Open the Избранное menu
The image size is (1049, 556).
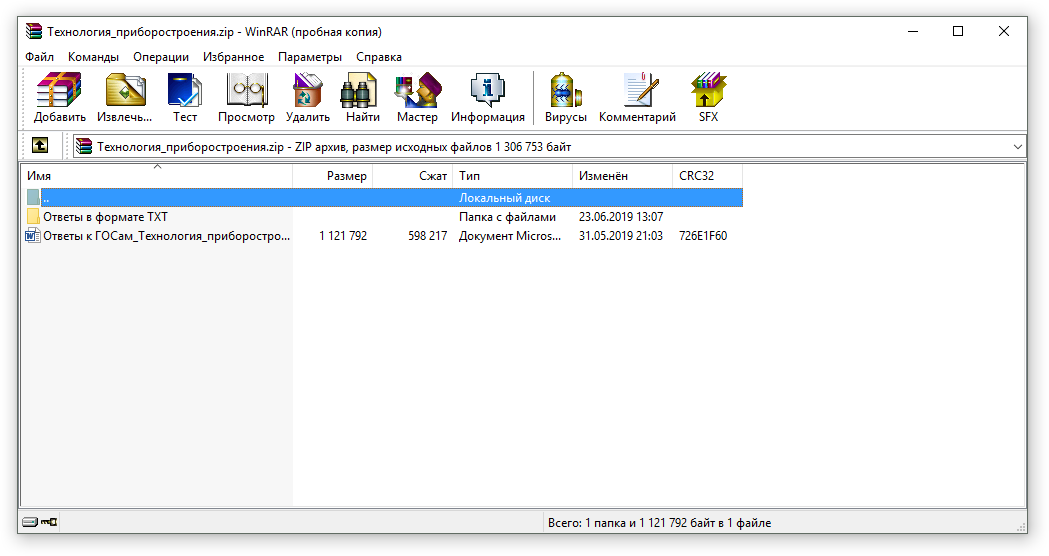click(x=233, y=57)
